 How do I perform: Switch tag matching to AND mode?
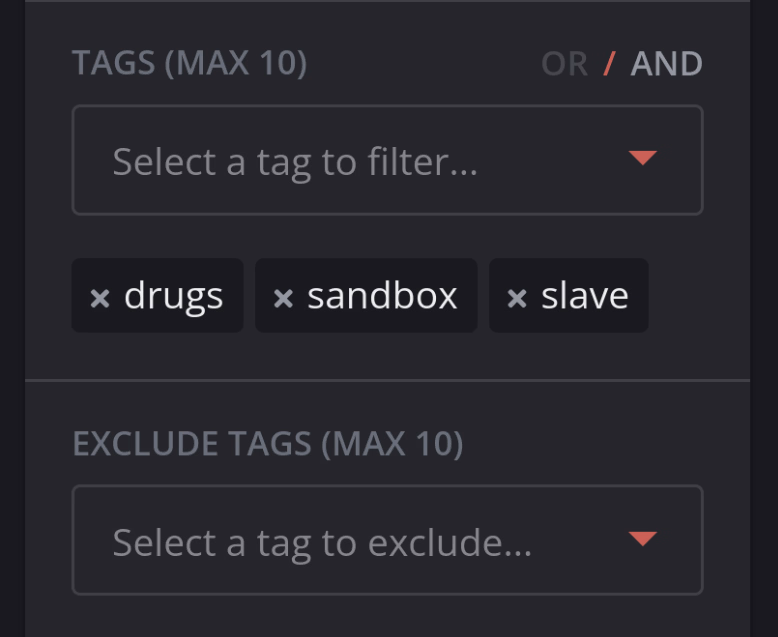tap(666, 64)
